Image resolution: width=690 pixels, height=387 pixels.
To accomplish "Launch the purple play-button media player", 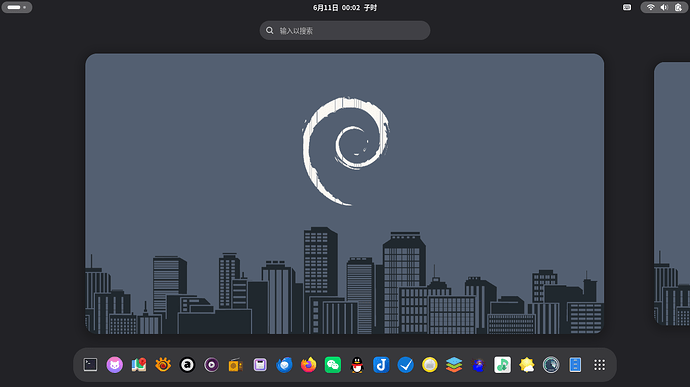I will coord(211,365).
